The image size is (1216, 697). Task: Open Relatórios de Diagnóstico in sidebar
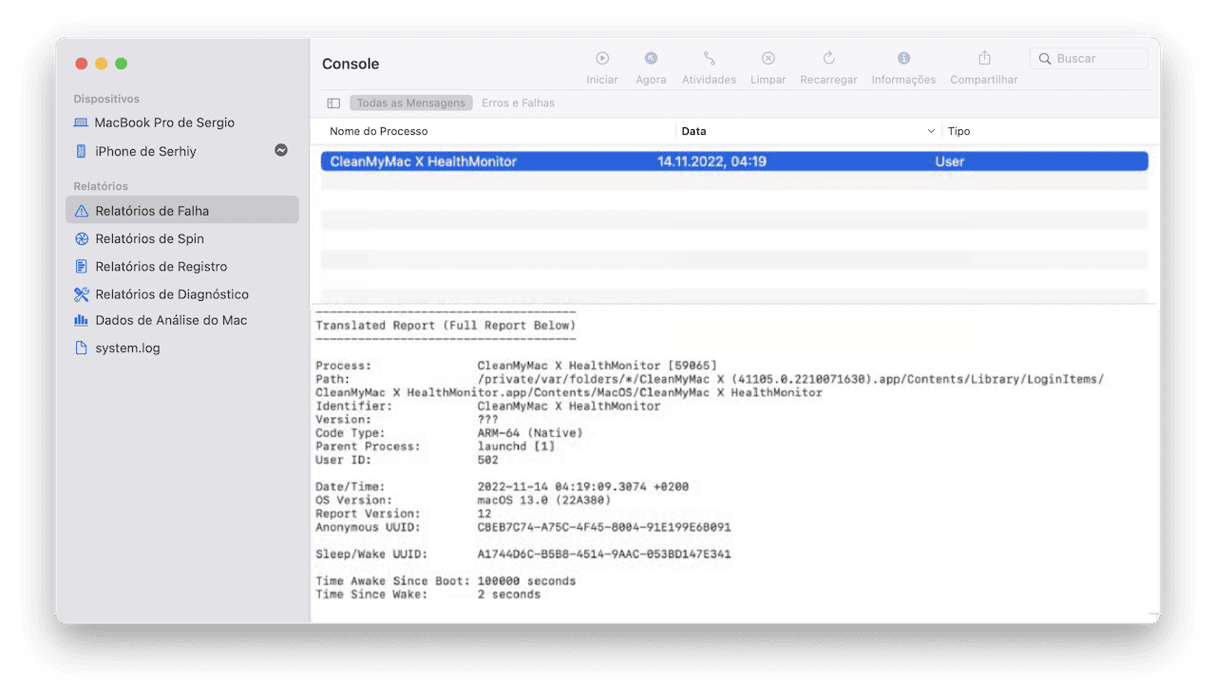click(x=172, y=294)
